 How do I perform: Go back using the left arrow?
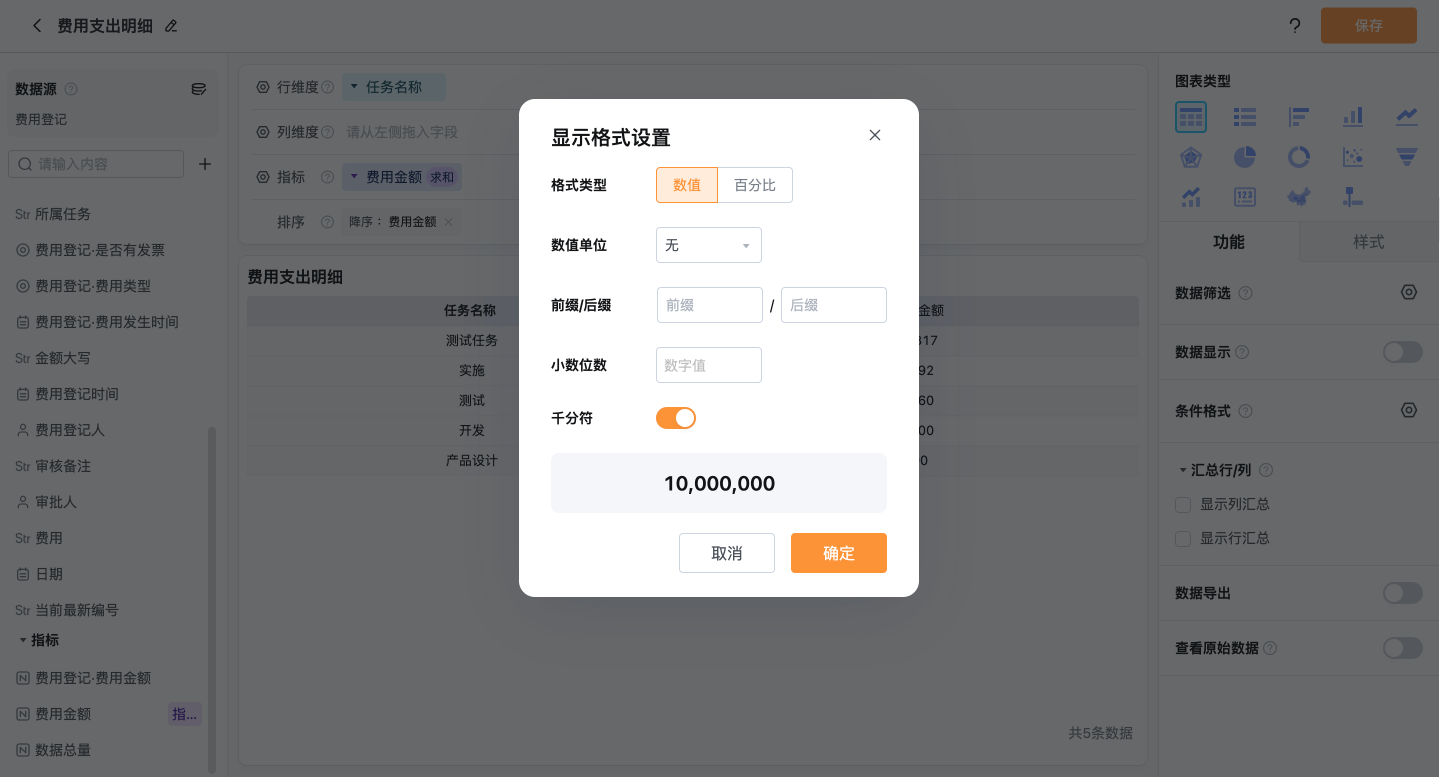point(37,26)
